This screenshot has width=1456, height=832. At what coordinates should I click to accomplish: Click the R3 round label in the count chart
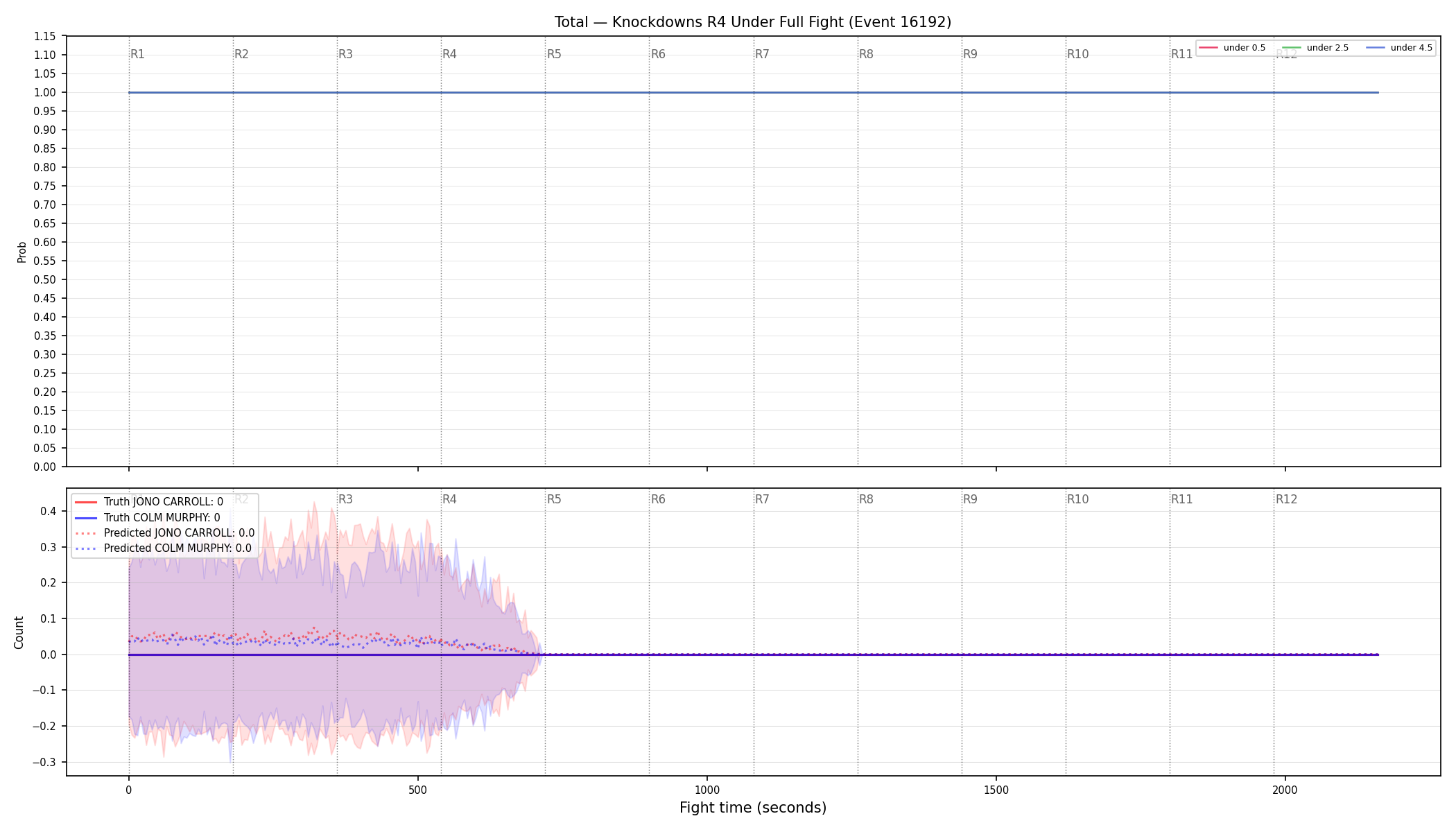(x=345, y=499)
